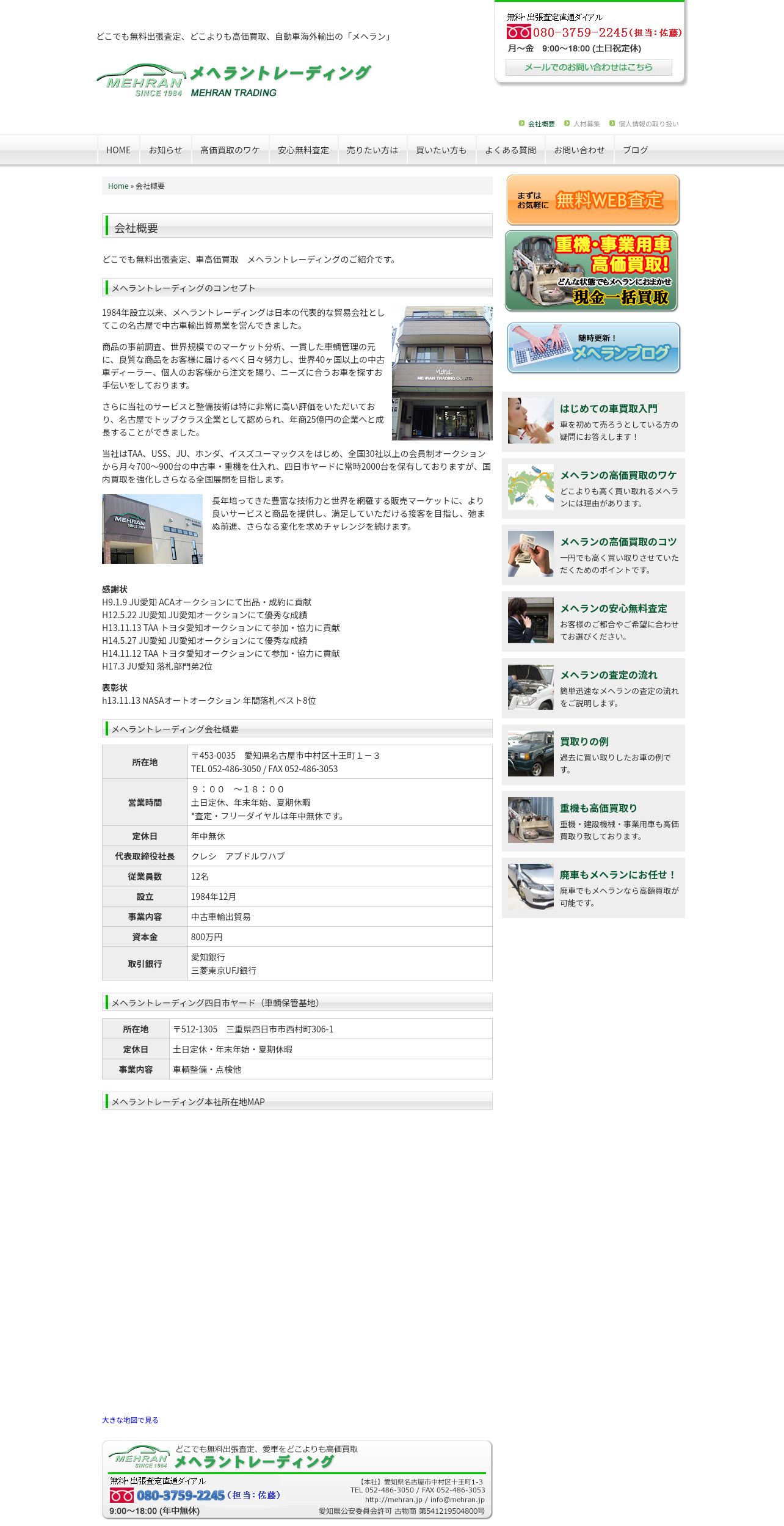Open よくある質問 navigation item

(x=510, y=150)
